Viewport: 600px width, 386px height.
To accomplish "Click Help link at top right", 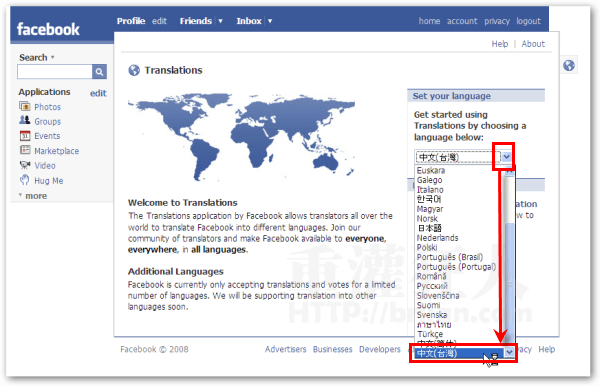I will (x=500, y=44).
